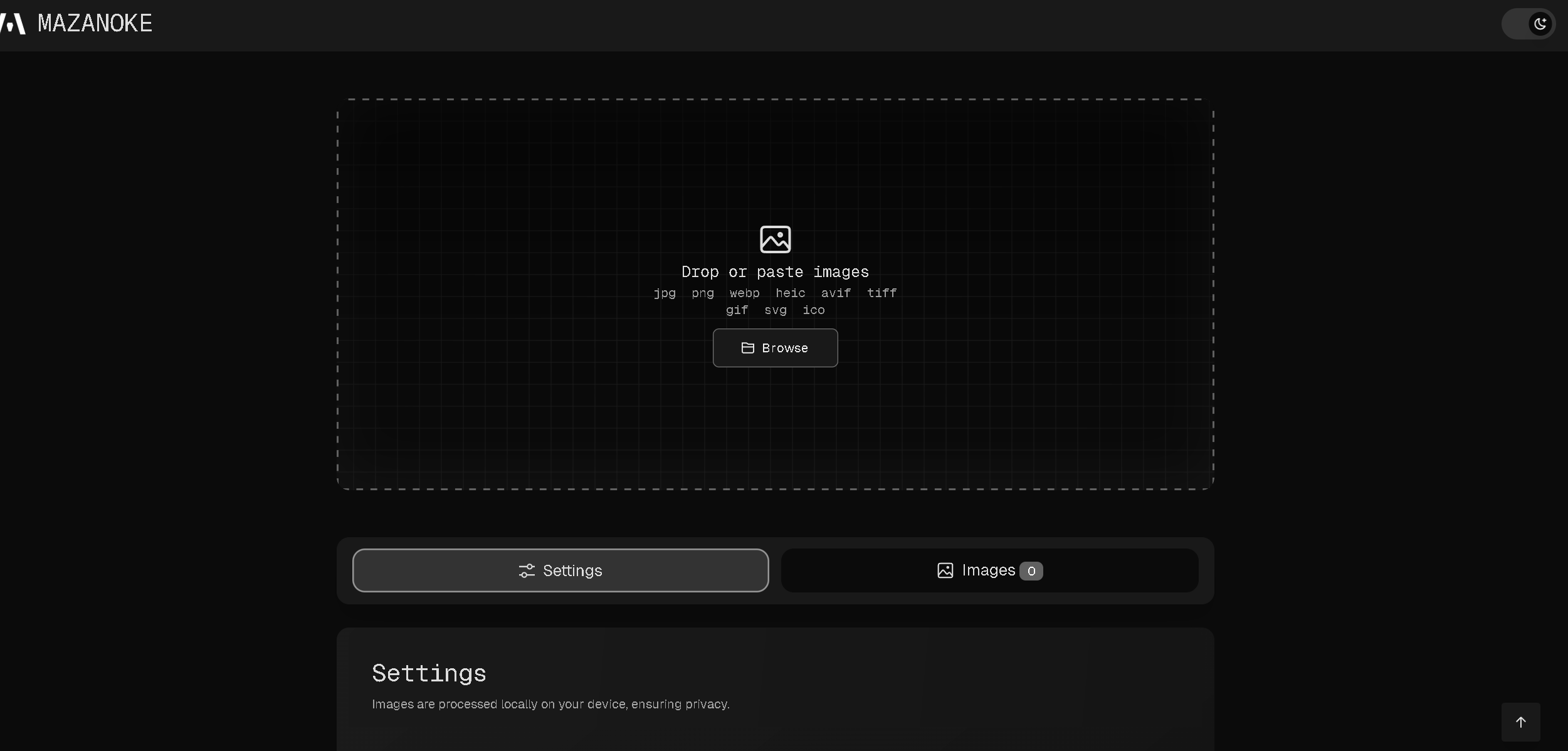Click the sliders icon on Settings tab

[x=527, y=570]
